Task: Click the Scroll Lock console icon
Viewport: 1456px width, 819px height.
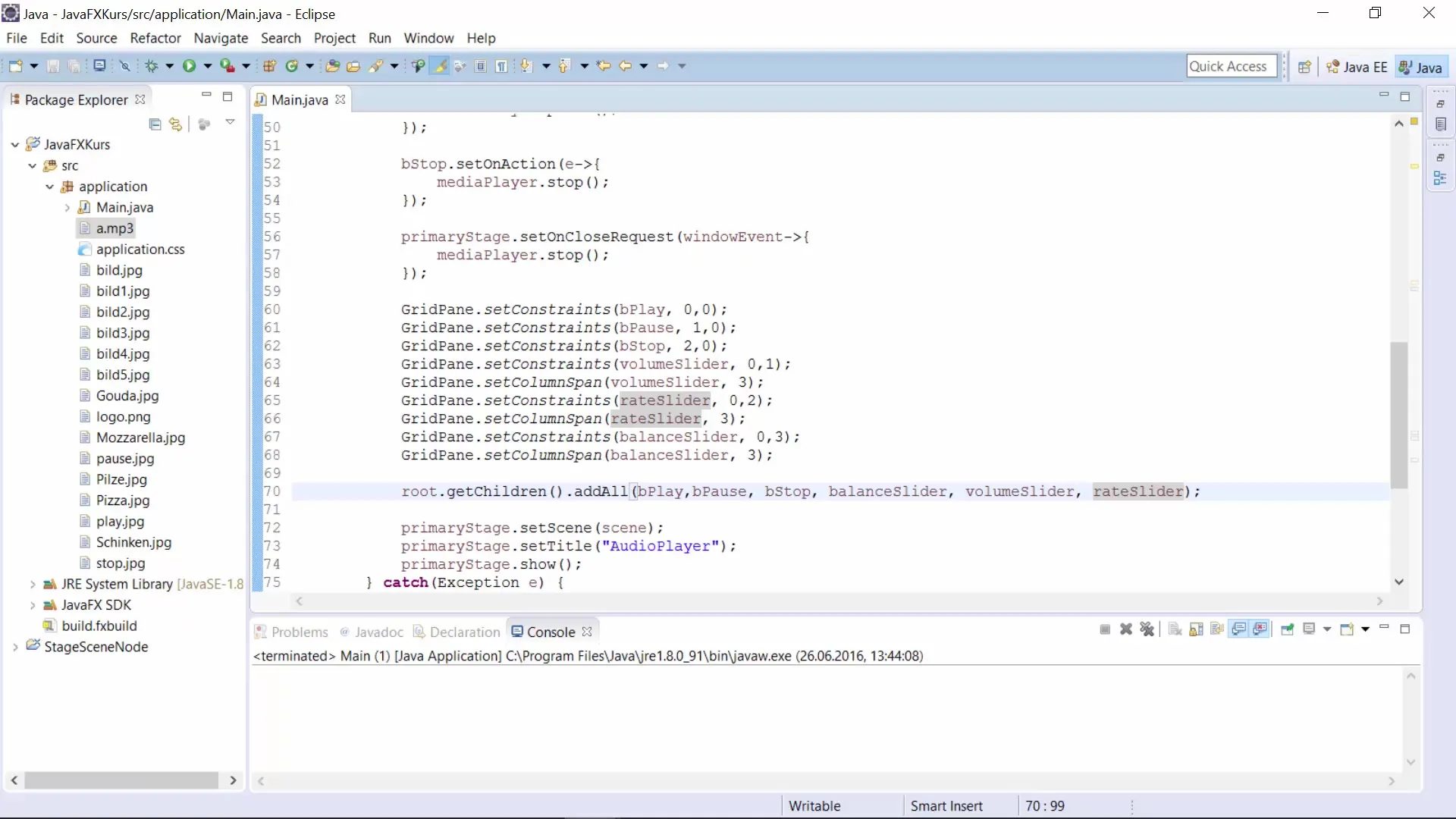Action: point(1196,629)
